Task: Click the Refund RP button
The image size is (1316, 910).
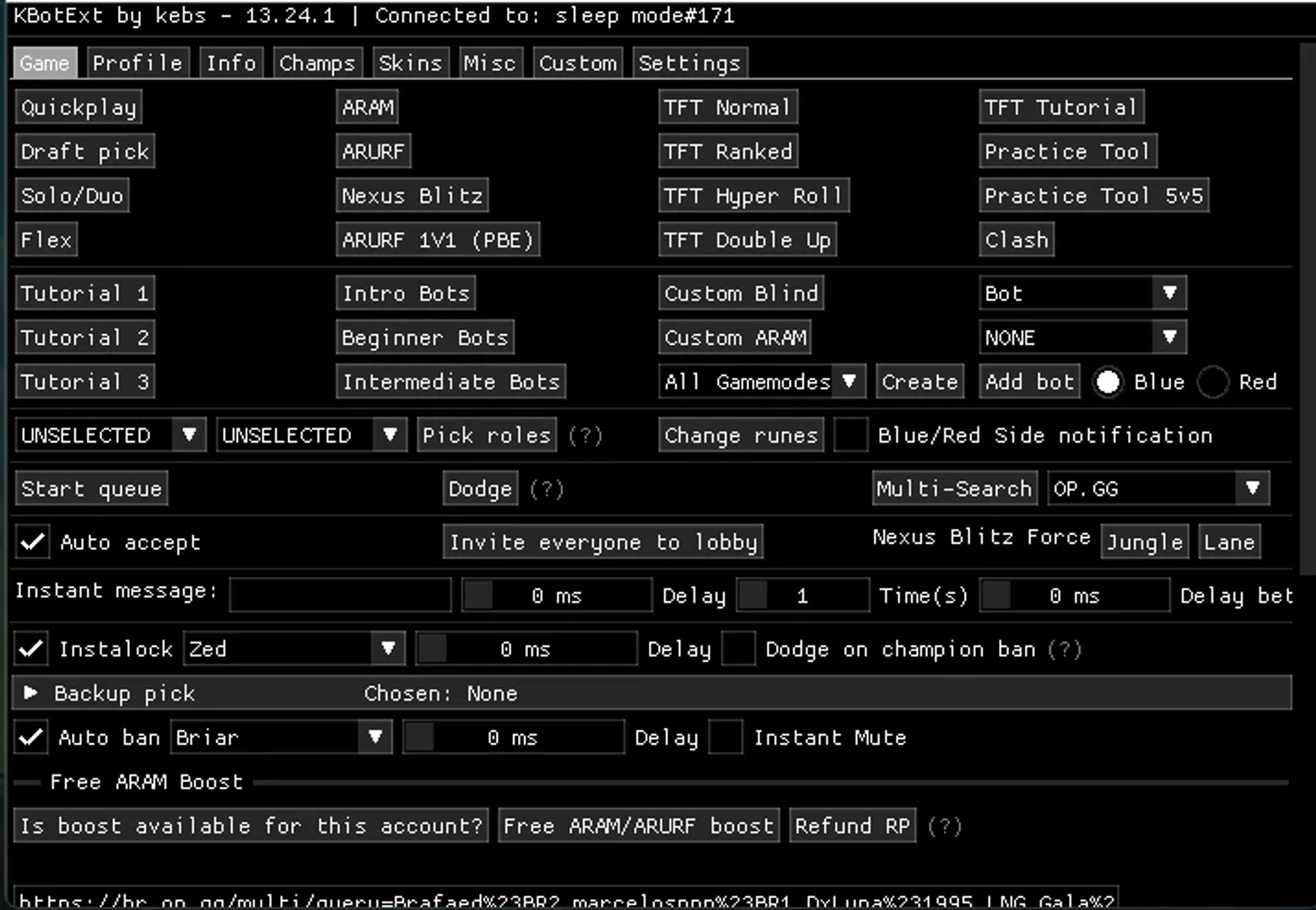Action: 853,826
